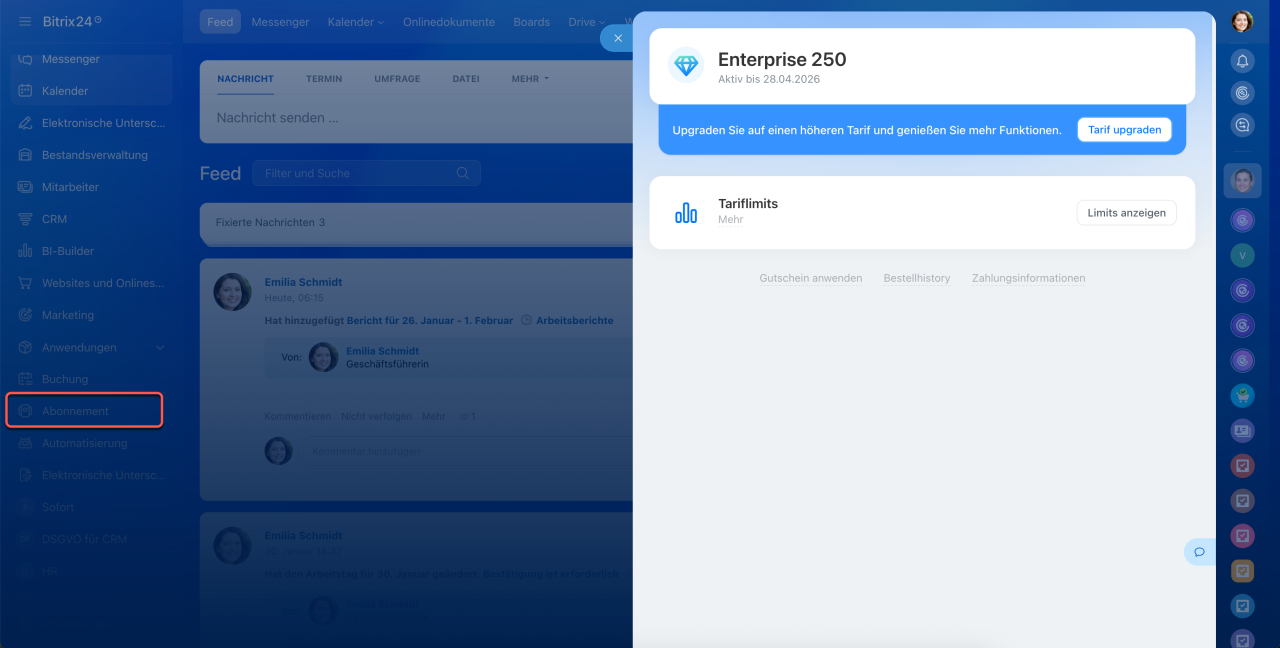Select the UMFRAGE composer tab
The height and width of the screenshot is (648, 1280).
click(x=397, y=79)
